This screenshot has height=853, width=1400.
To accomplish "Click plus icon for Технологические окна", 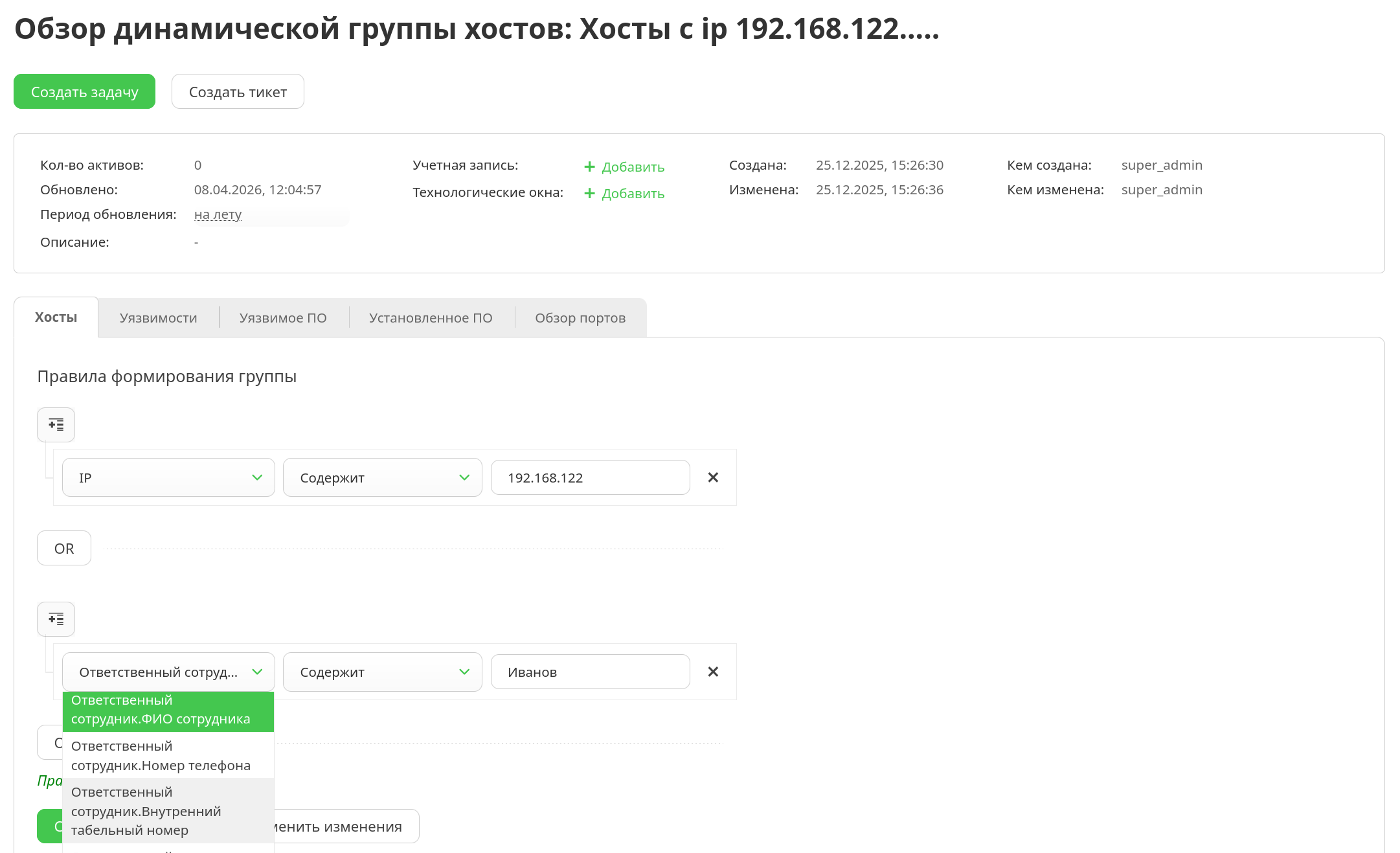I will [589, 194].
